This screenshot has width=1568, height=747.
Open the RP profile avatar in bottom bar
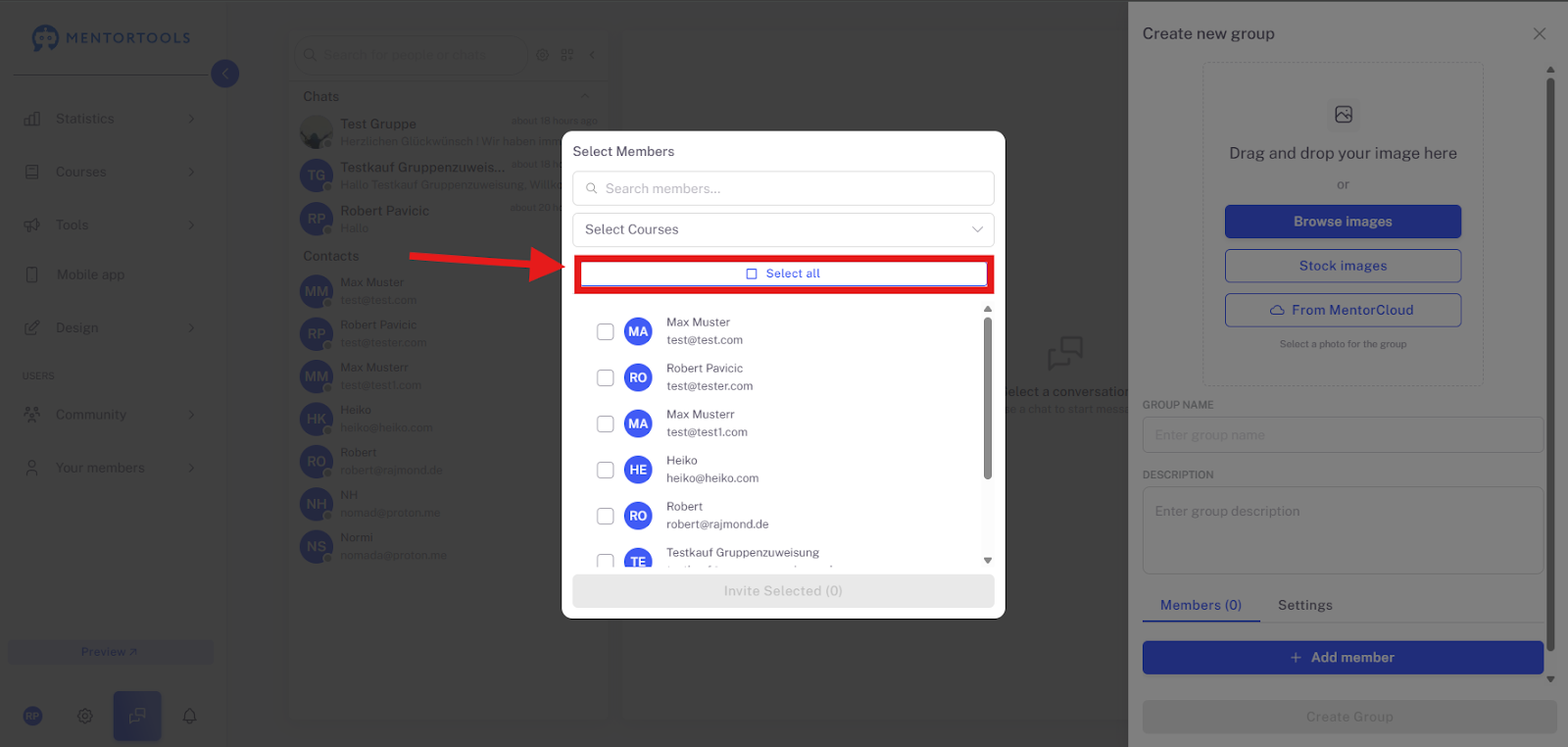tap(32, 716)
